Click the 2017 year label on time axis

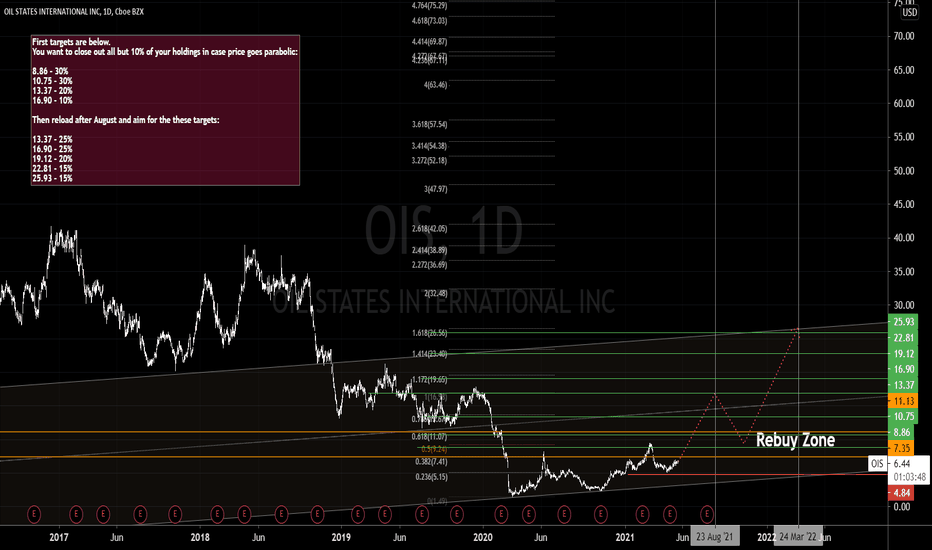tap(59, 538)
